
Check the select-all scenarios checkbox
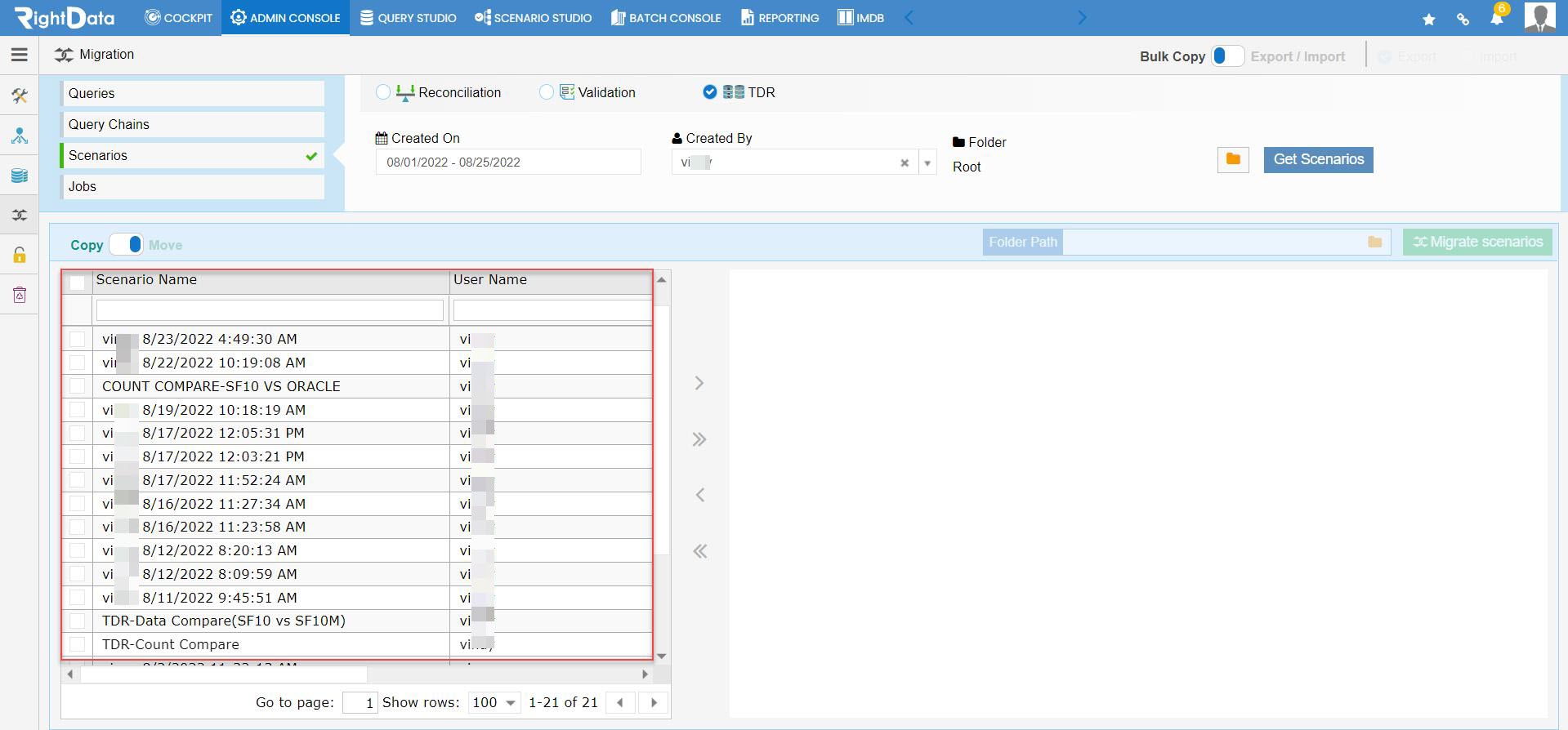[x=78, y=283]
